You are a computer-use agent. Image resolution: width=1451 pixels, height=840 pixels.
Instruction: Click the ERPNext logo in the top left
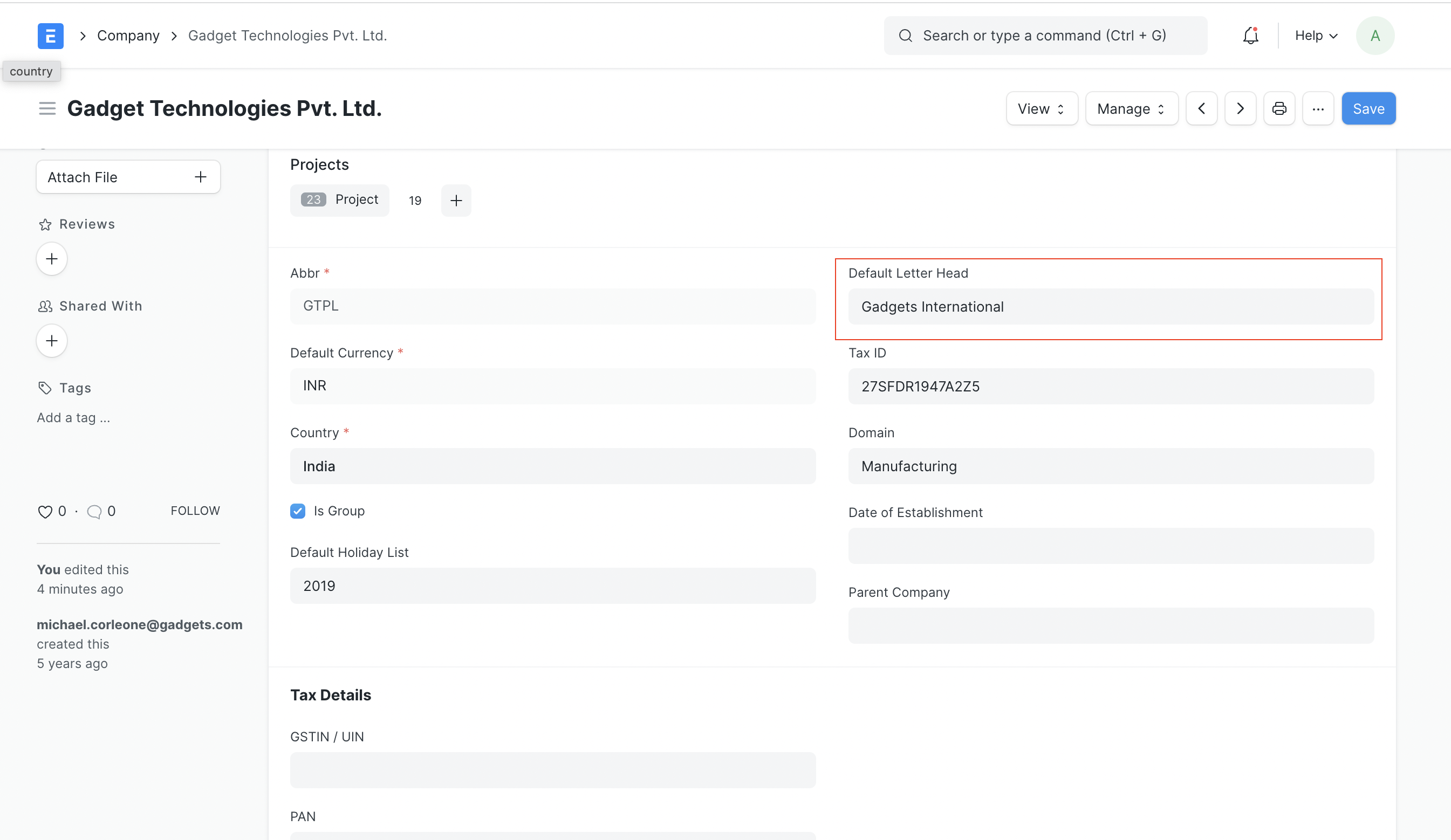[x=51, y=35]
